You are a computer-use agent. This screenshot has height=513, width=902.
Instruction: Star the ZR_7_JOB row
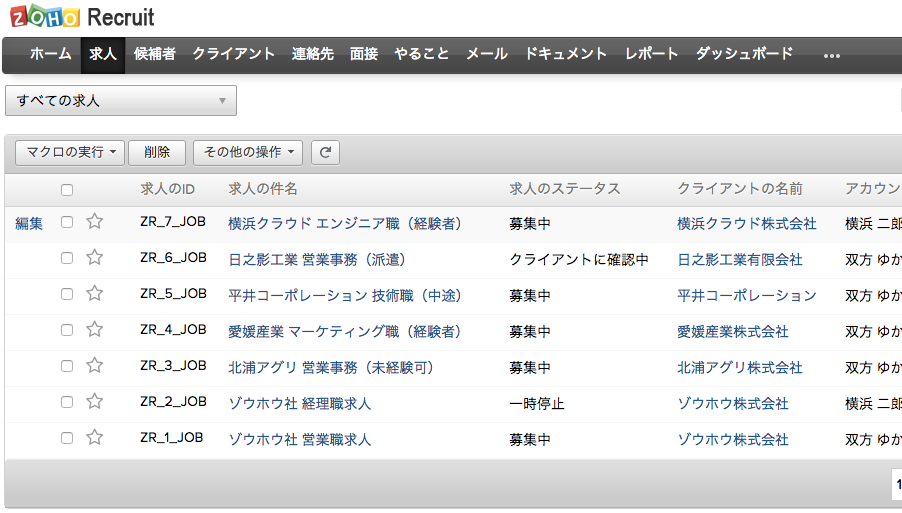94,221
